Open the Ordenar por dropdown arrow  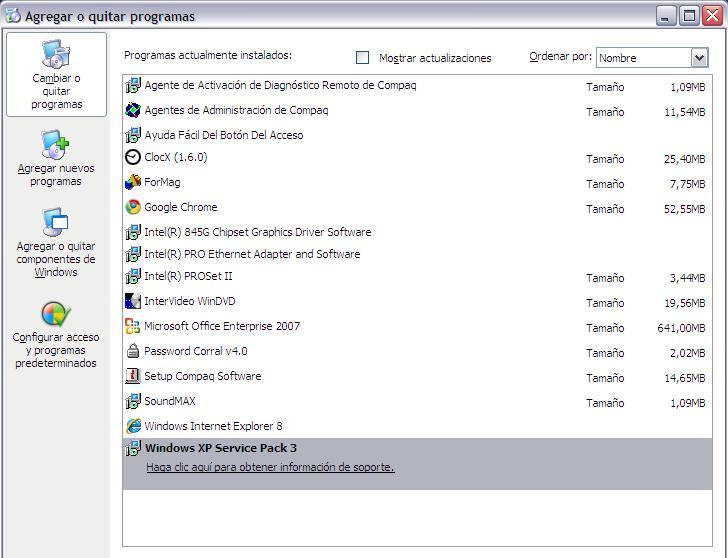click(699, 58)
